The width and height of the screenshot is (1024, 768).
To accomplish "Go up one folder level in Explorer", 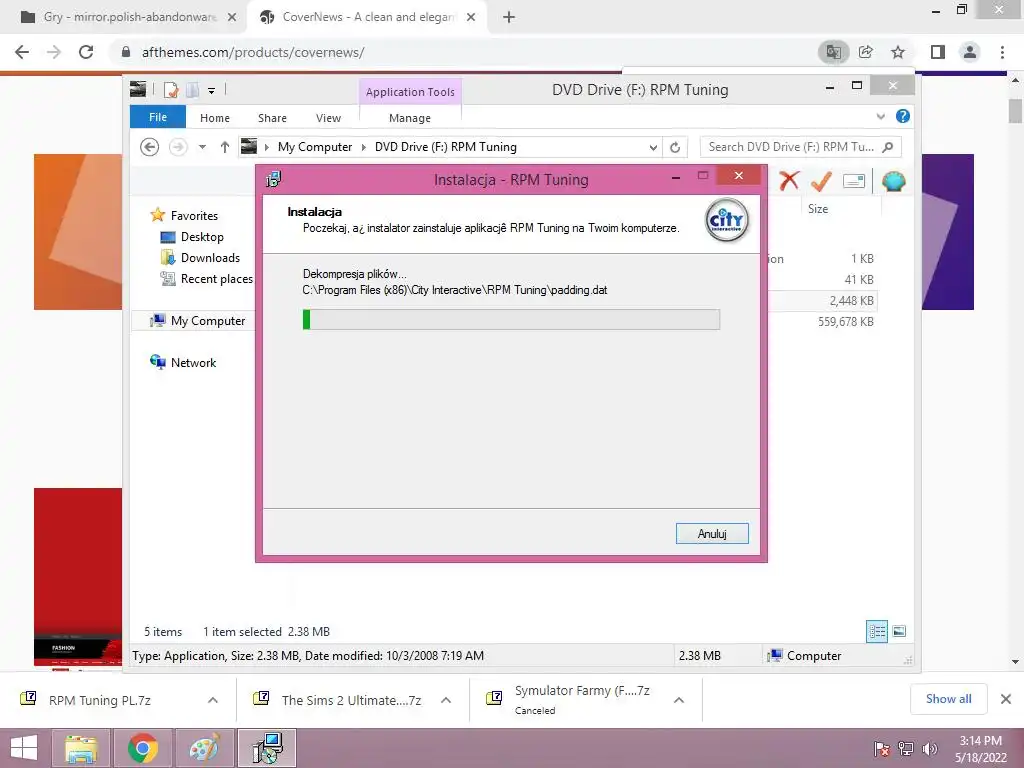I will (x=225, y=147).
